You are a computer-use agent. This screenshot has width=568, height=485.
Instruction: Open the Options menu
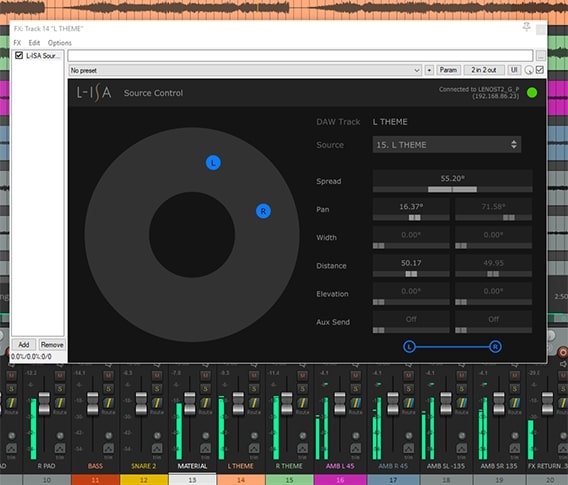(60, 43)
